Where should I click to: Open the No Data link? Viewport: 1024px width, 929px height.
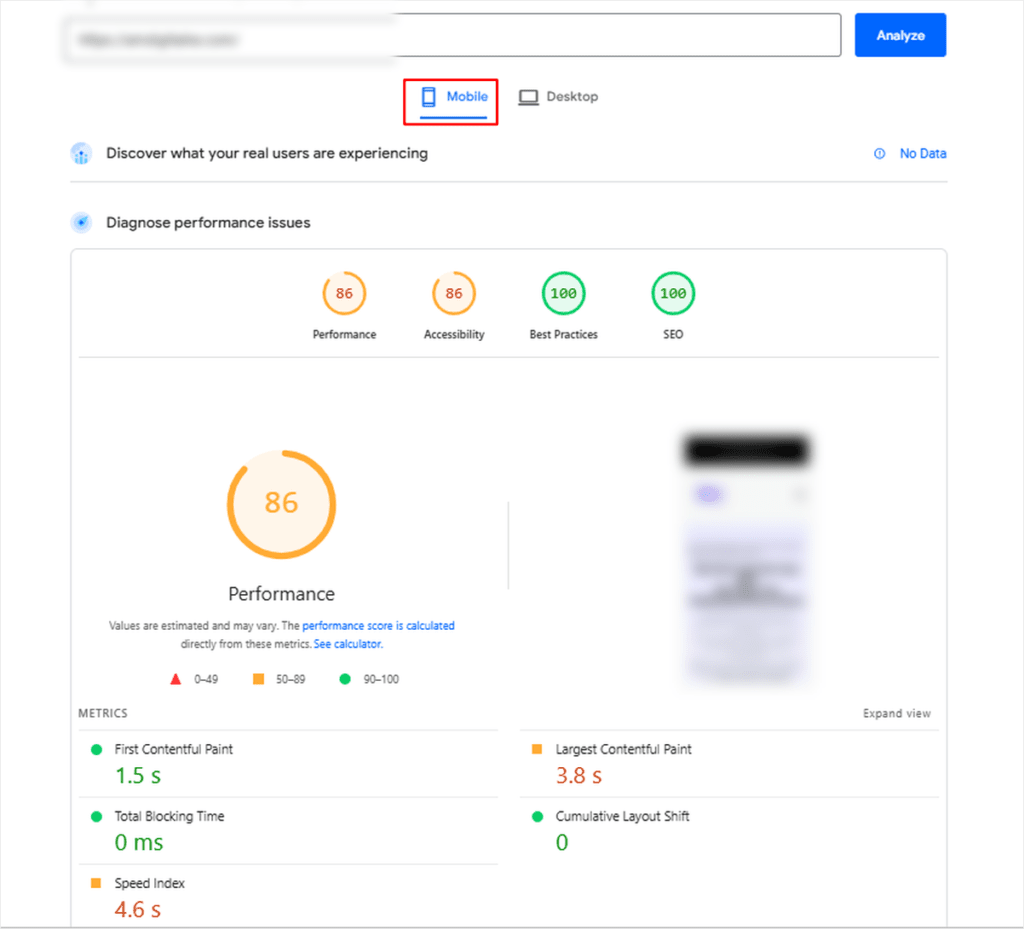pyautogui.click(x=922, y=153)
